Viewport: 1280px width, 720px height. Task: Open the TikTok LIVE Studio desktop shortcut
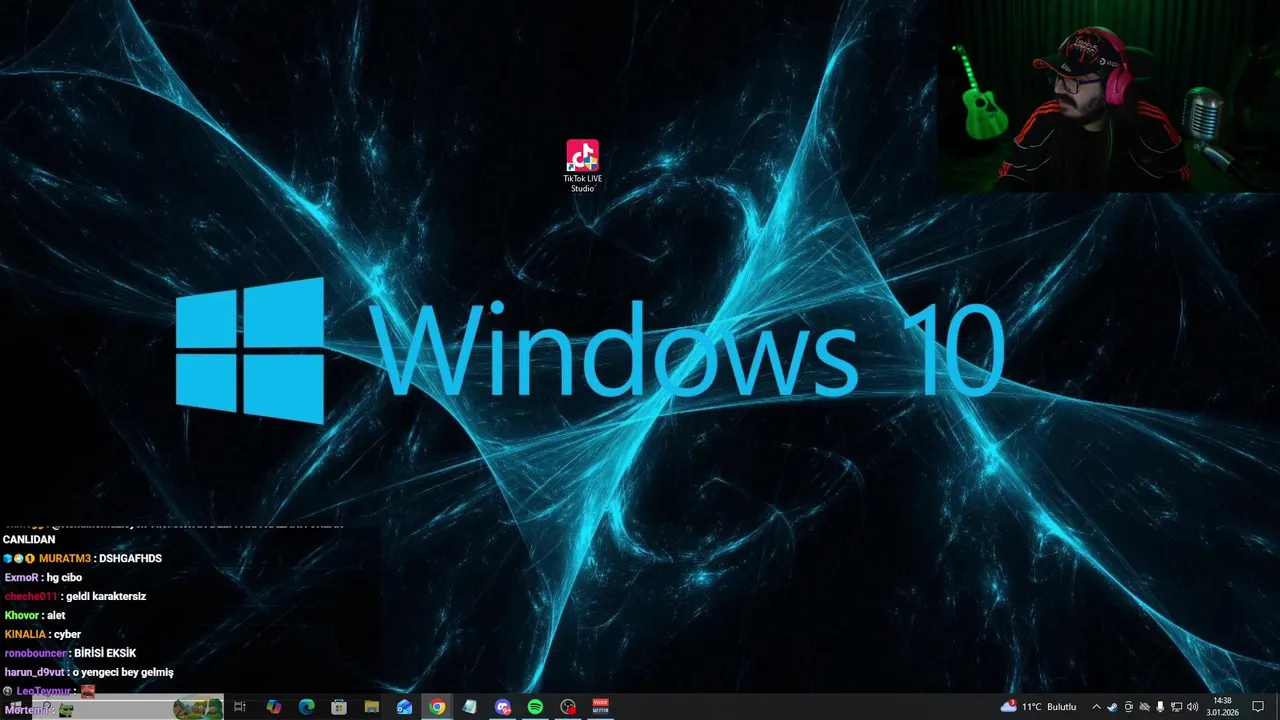click(582, 166)
